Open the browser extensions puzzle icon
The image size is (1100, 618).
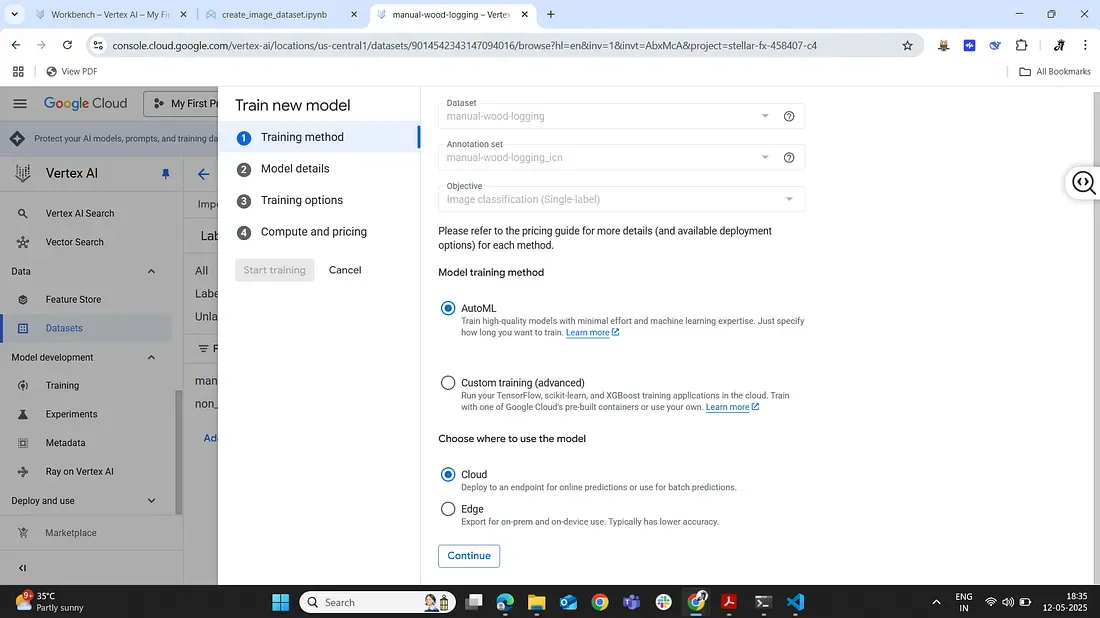(1021, 45)
